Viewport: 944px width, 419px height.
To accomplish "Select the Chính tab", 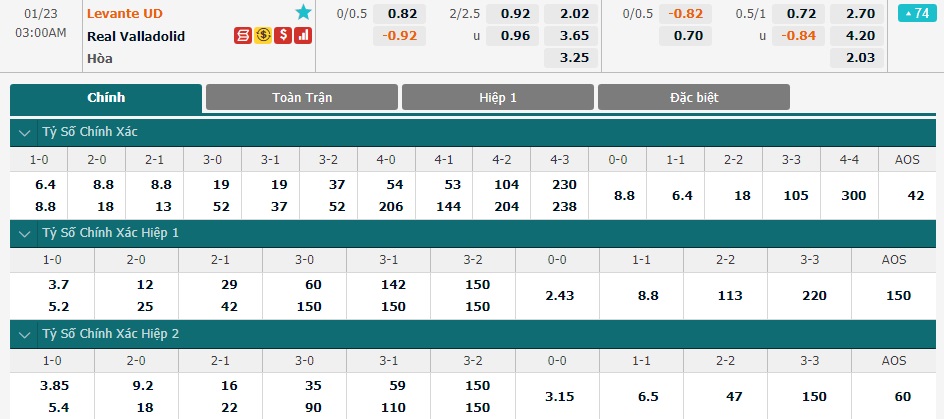I will click(x=106, y=98).
